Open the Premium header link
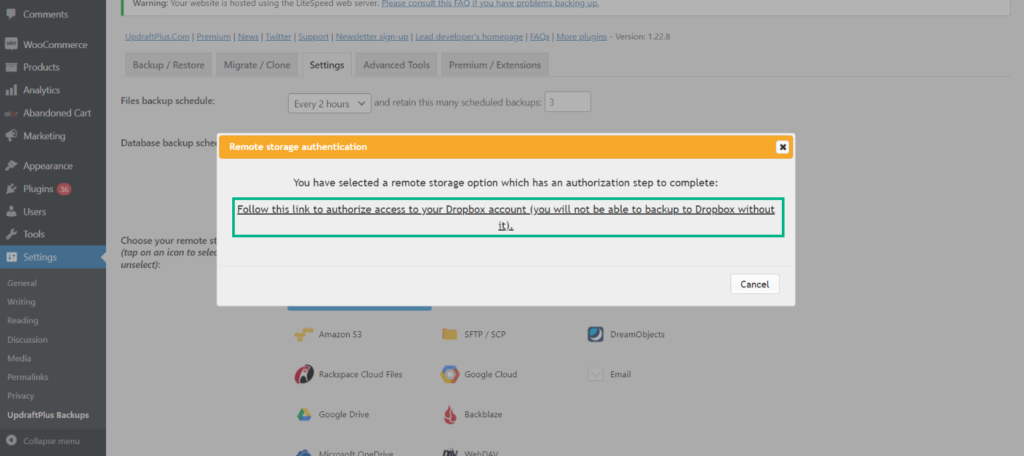Image resolution: width=1024 pixels, height=456 pixels. (214, 37)
